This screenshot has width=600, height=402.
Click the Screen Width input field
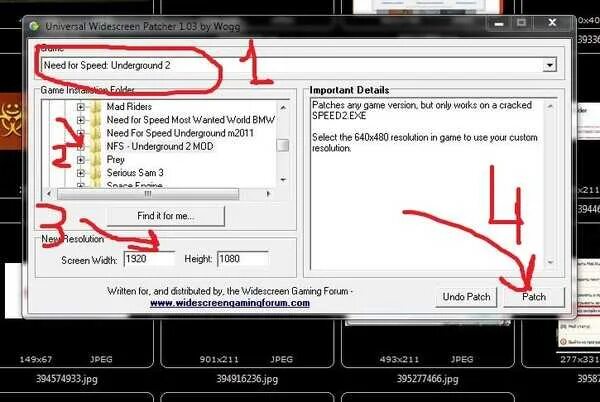pos(150,259)
